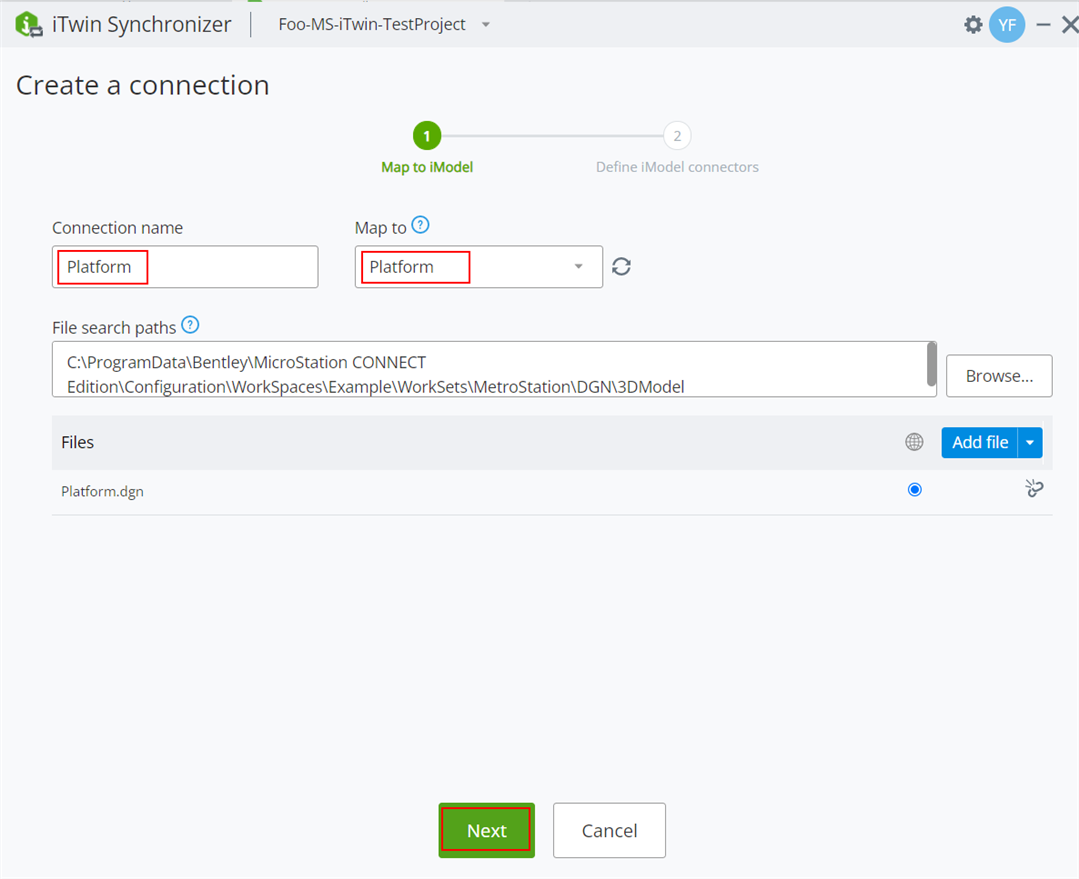The height and width of the screenshot is (879, 1079).
Task: Open the Map to Platform dropdown
Action: point(478,266)
